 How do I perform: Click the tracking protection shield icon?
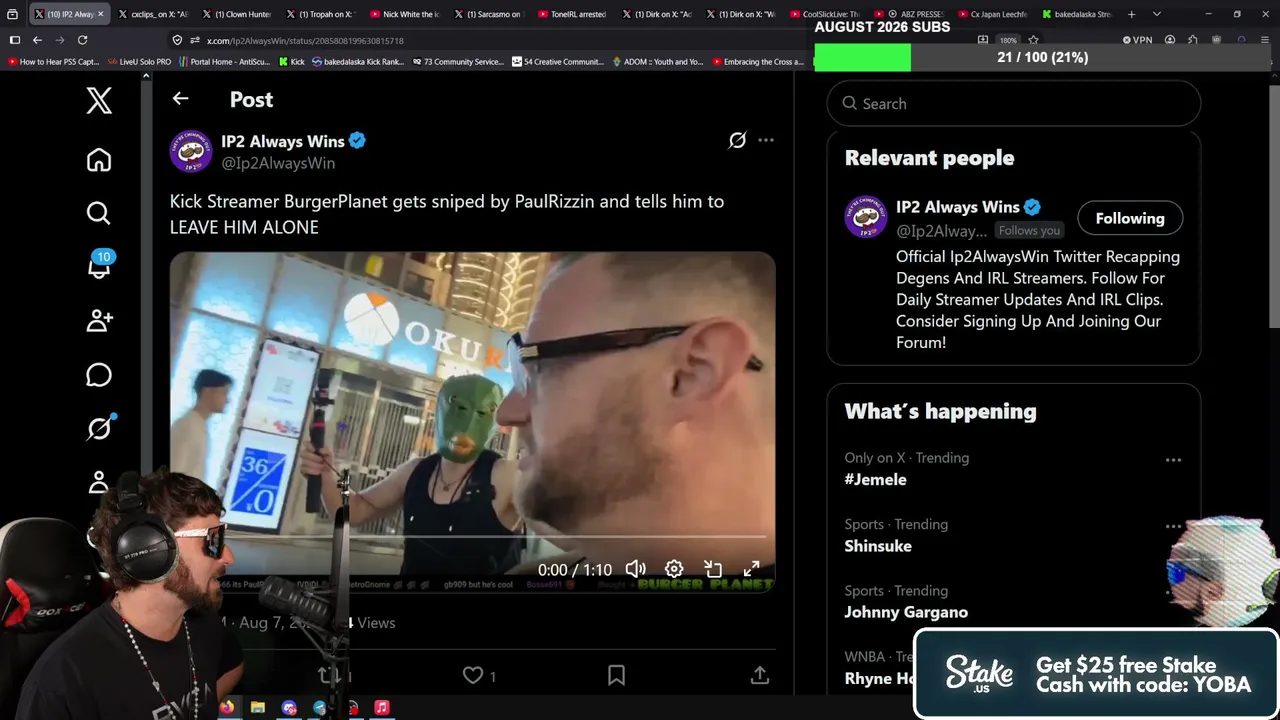click(177, 40)
